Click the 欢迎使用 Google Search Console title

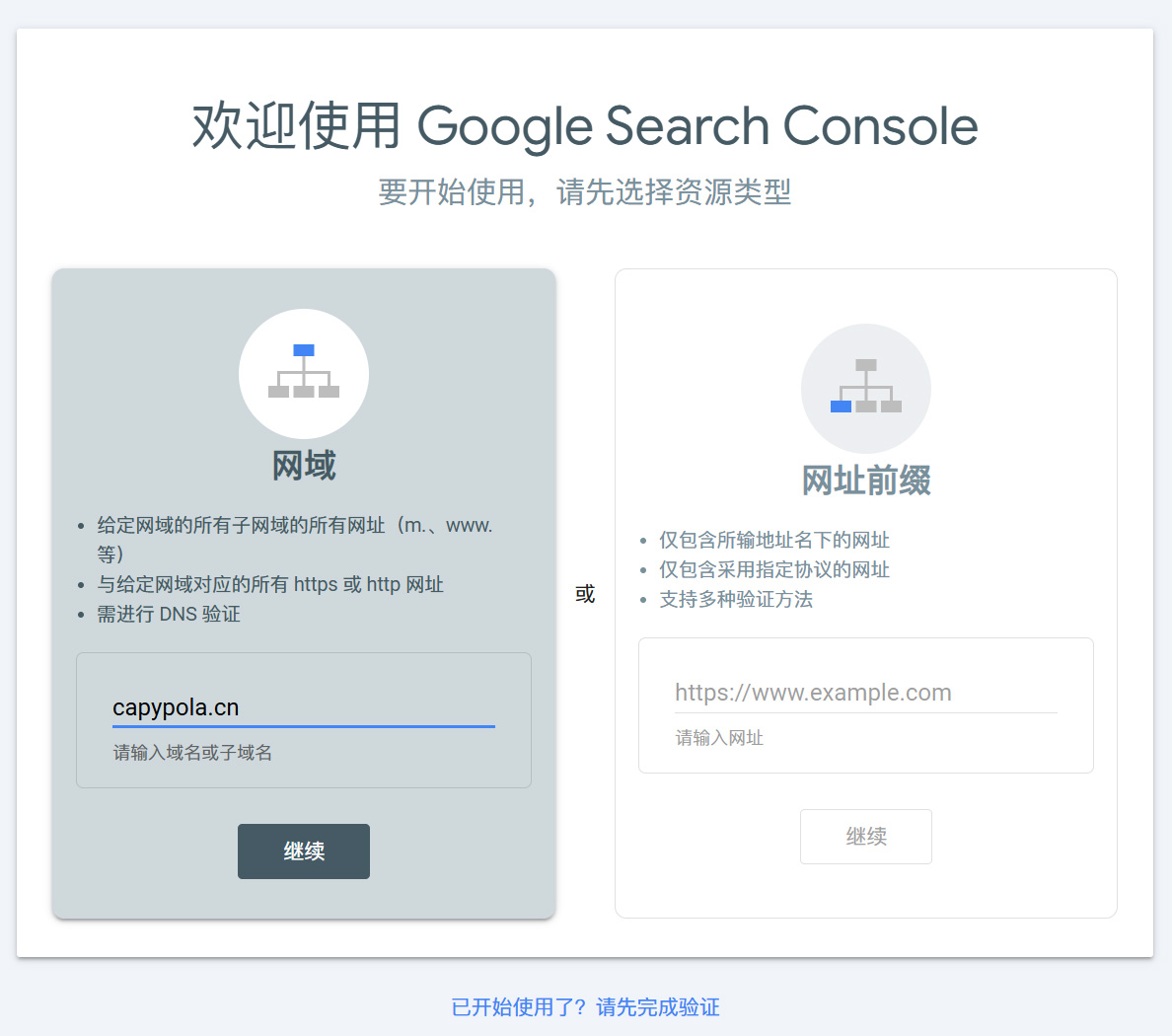pos(585,126)
